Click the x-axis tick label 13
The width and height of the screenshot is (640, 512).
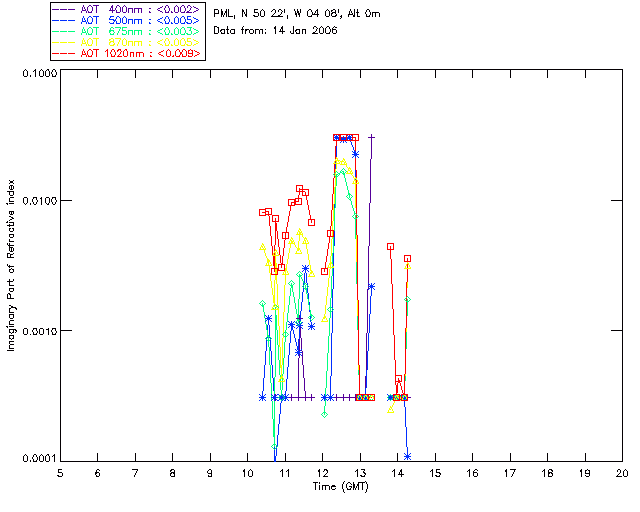[360, 473]
